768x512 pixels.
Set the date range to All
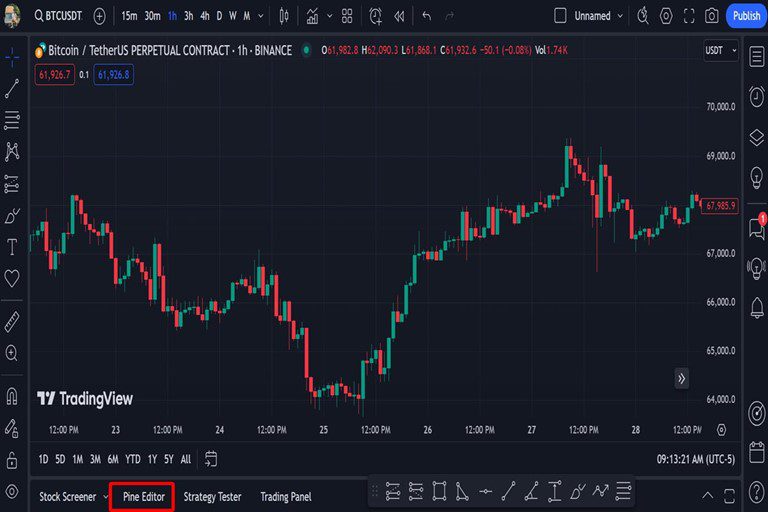[186, 459]
